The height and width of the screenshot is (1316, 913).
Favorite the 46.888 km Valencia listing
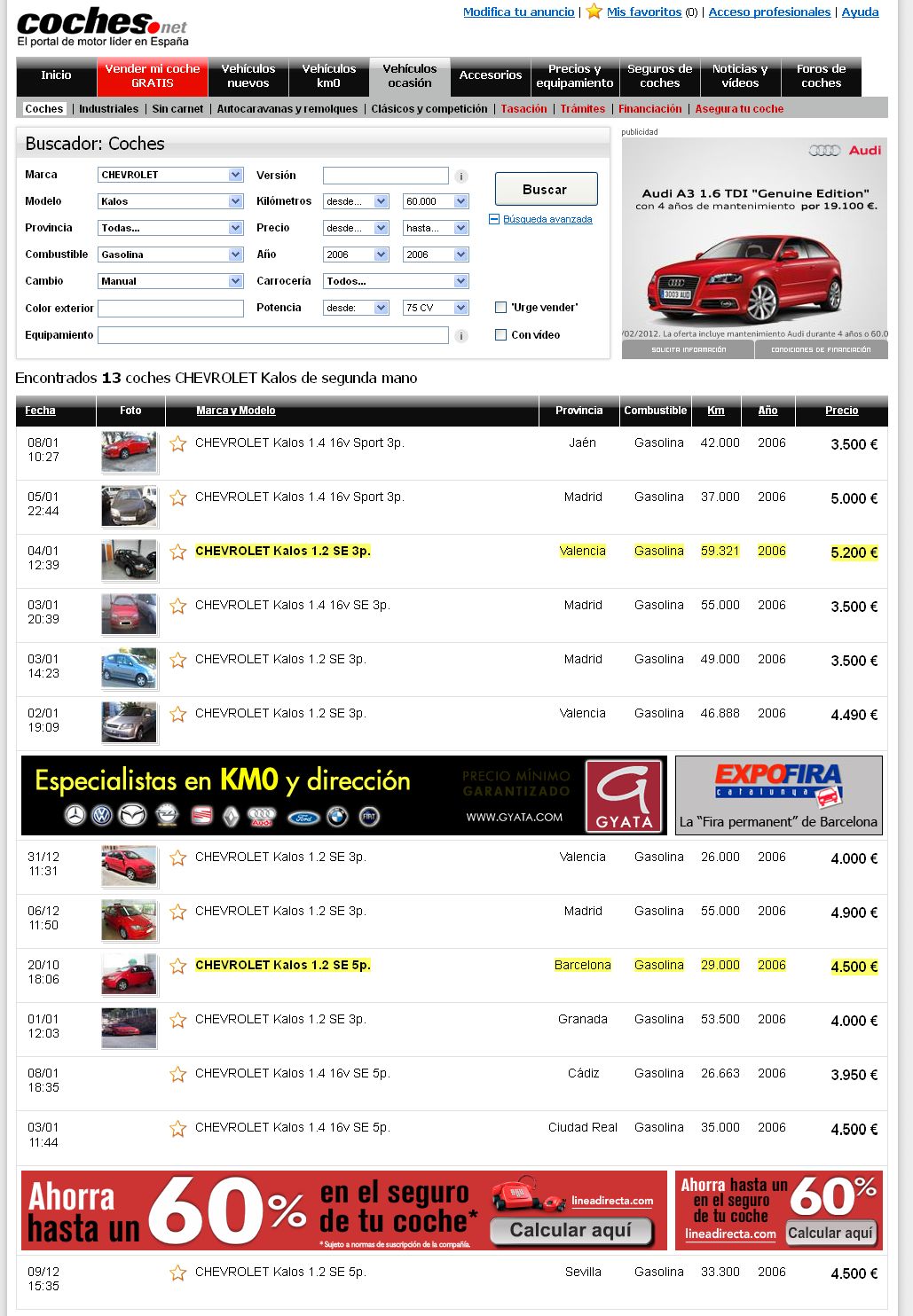(178, 714)
